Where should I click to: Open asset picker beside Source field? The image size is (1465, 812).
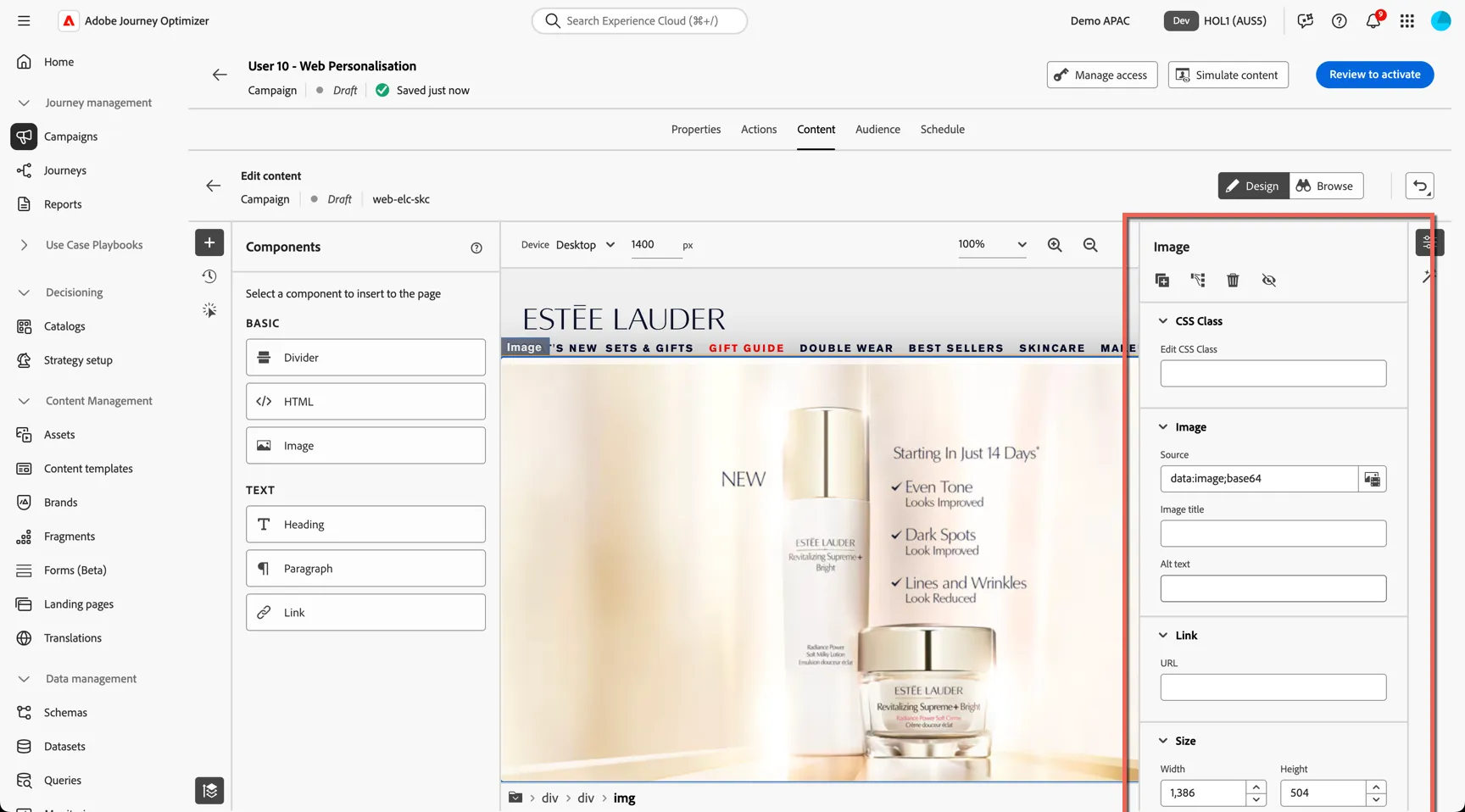click(x=1372, y=479)
